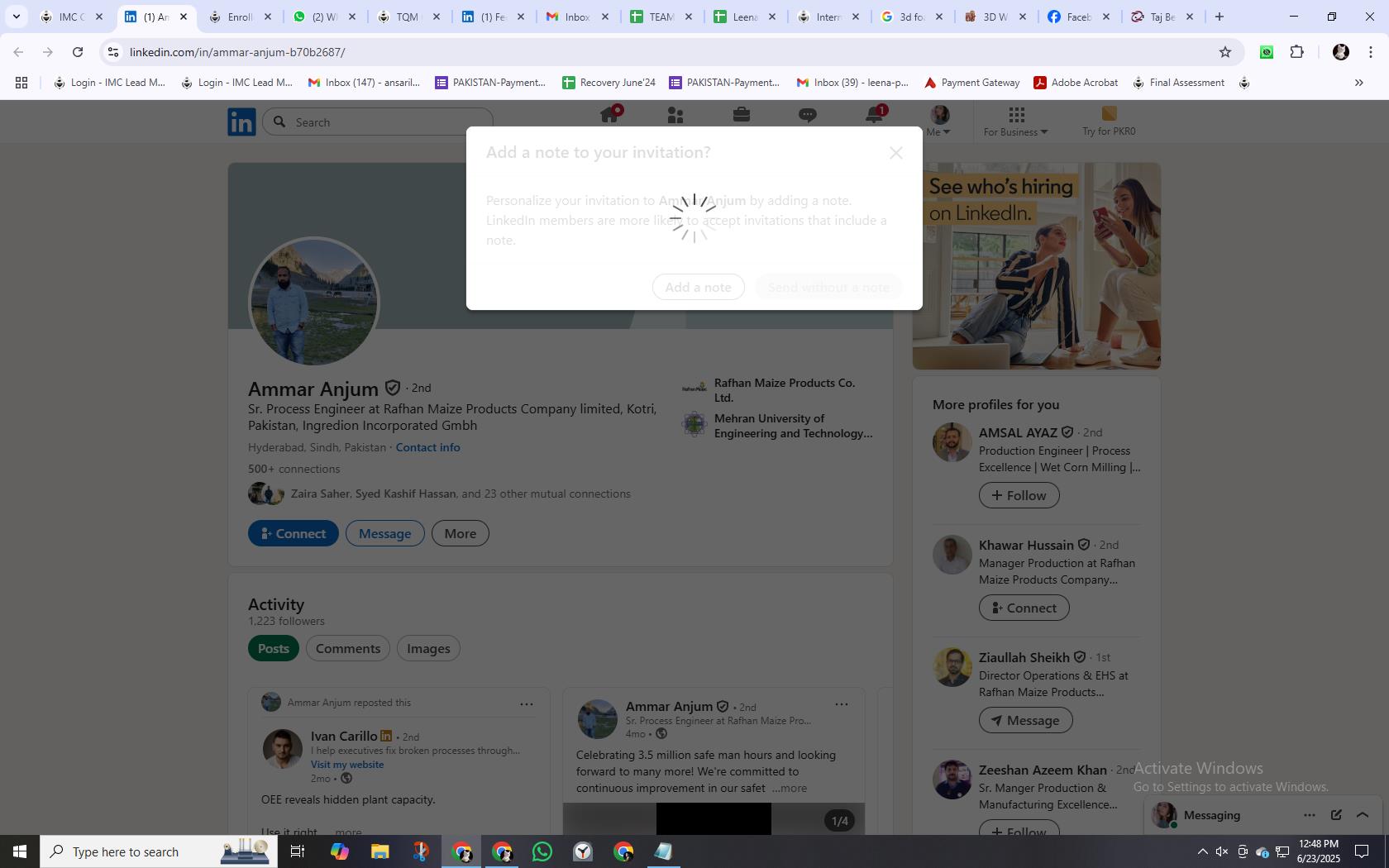Screen dimensions: 1389x868
Task: Click Message button on the profile
Action: click(x=384, y=533)
